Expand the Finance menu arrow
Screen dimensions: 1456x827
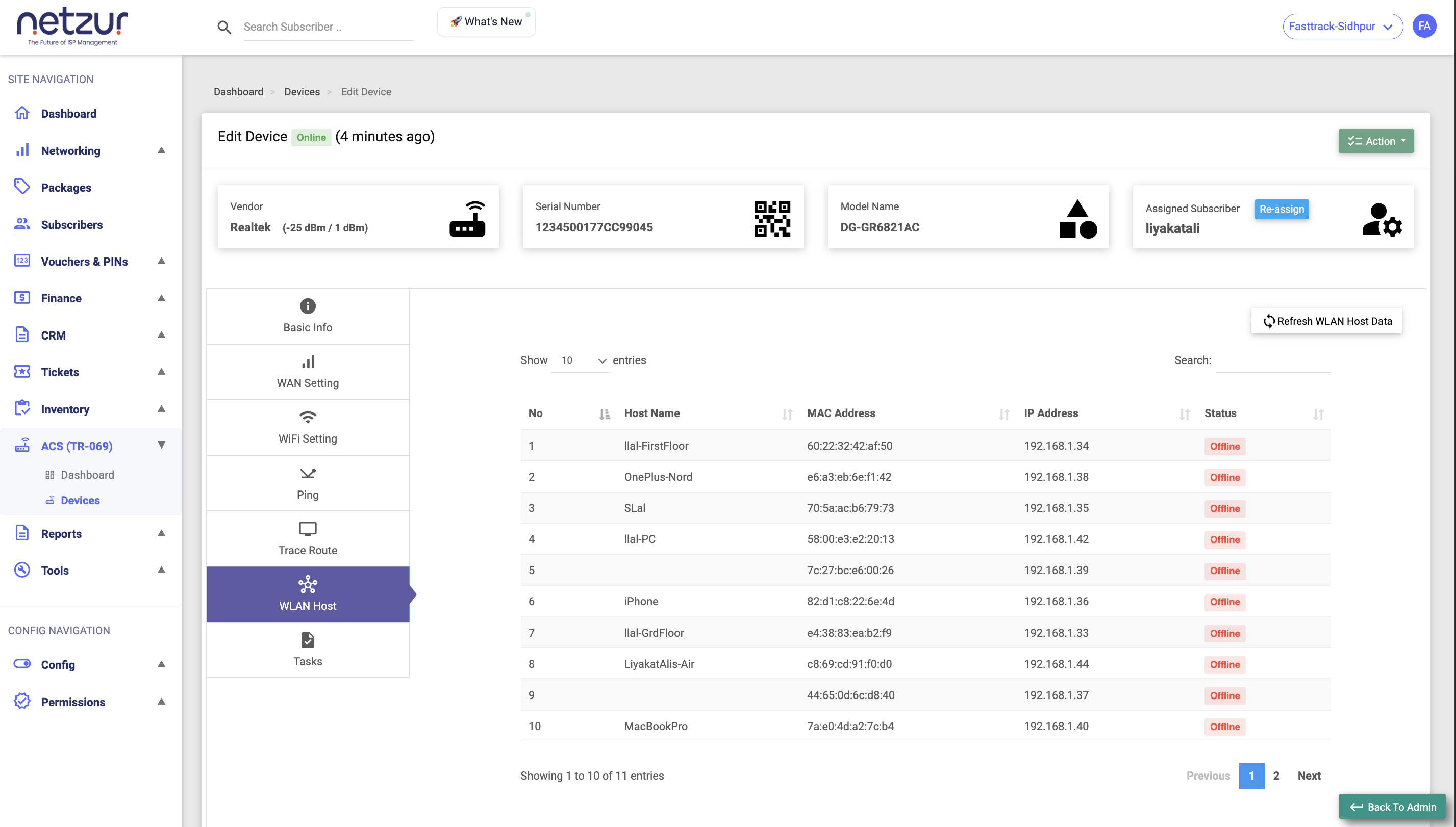pos(161,298)
